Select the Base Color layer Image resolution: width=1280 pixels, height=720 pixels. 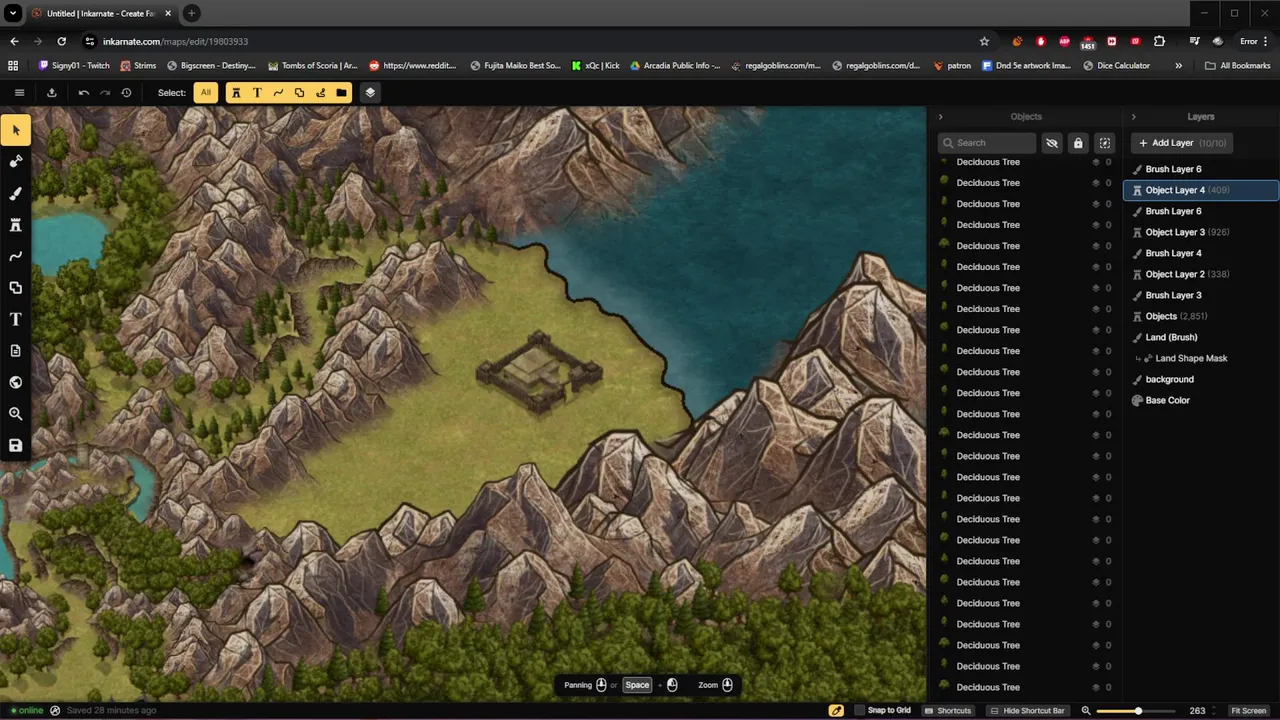(1201, 400)
